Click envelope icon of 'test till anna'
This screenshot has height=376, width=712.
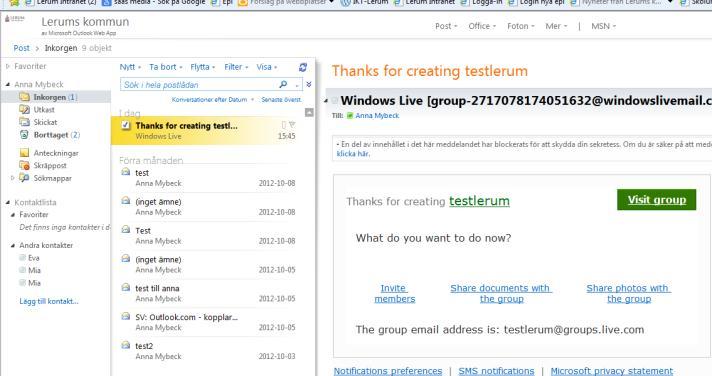tap(126, 287)
